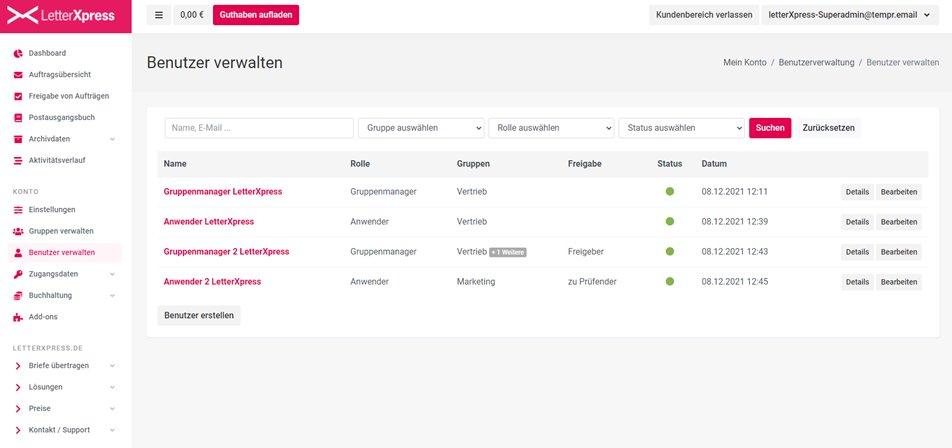952x448 pixels.
Task: Open Dashboard via its sidebar icon
Action: (18, 53)
